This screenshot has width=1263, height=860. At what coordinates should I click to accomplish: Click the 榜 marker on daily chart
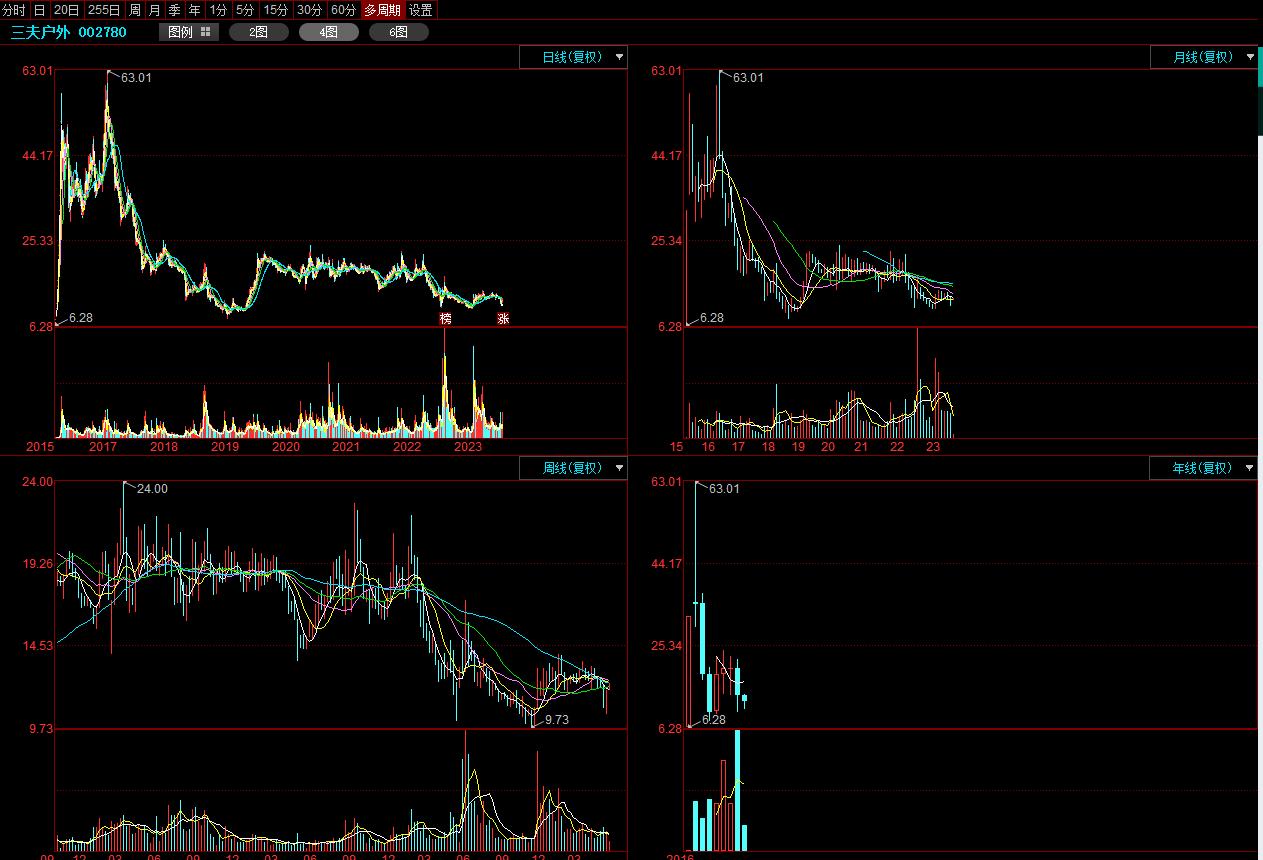point(446,319)
